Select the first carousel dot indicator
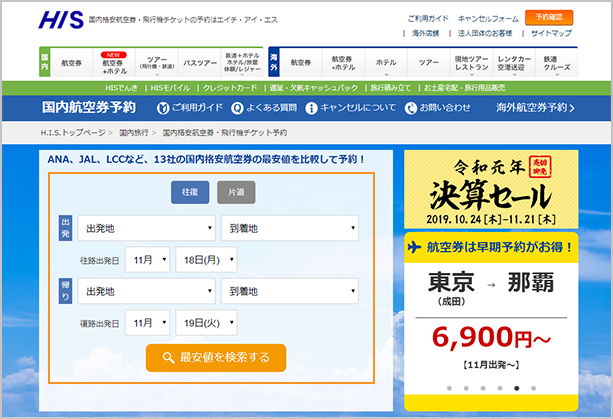Viewport: 613px width, 419px height. tap(448, 387)
